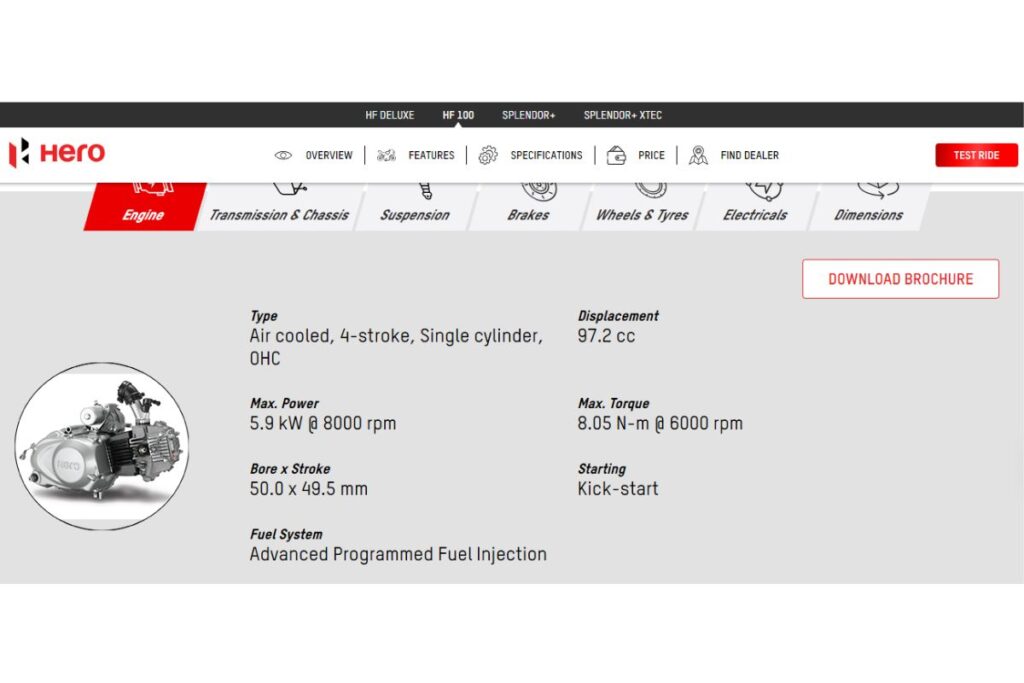Screen dimensions: 1024x683
Task: Show the Electricals tab
Action: [x=755, y=206]
